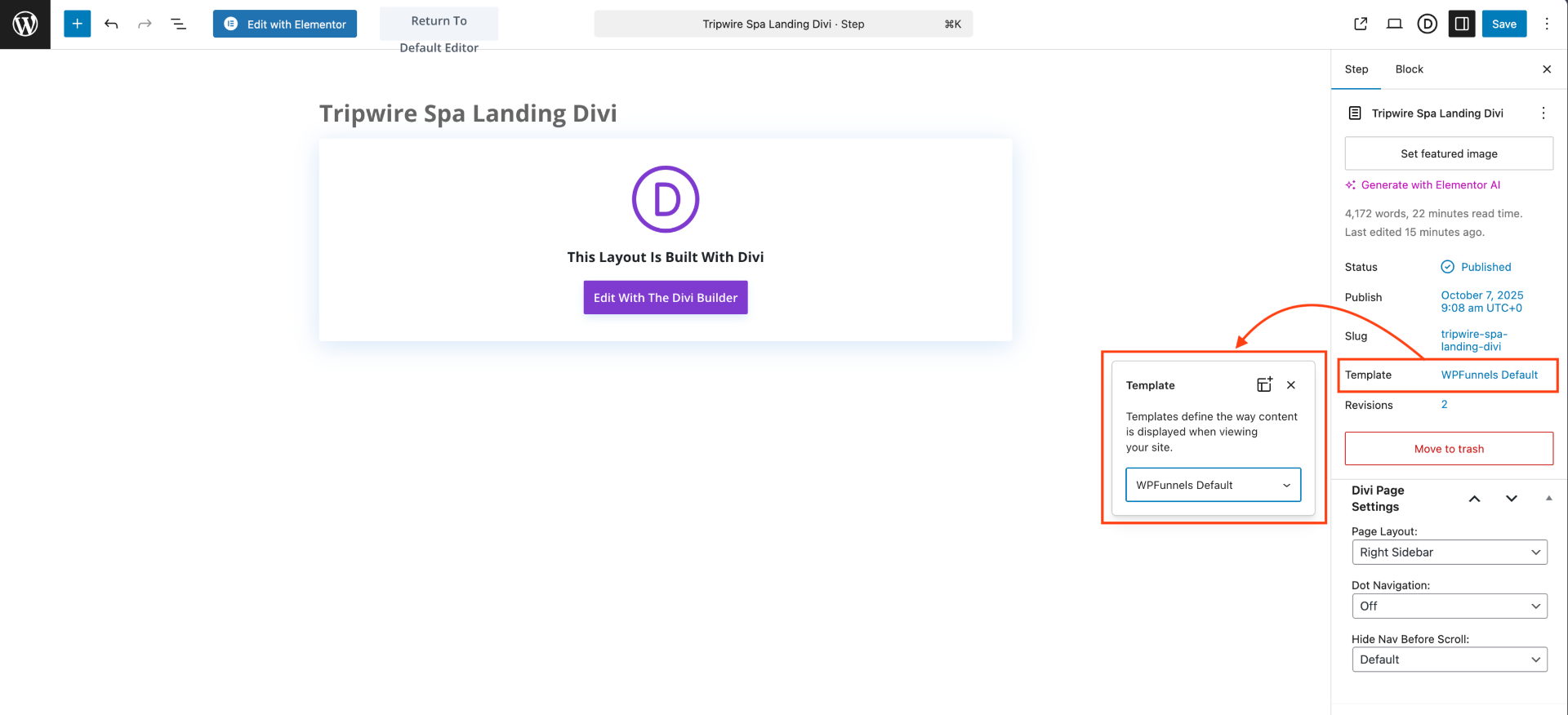Screen dimensions: 1568x715
Task: Open the top-right options kebab menu
Action: [x=1547, y=24]
